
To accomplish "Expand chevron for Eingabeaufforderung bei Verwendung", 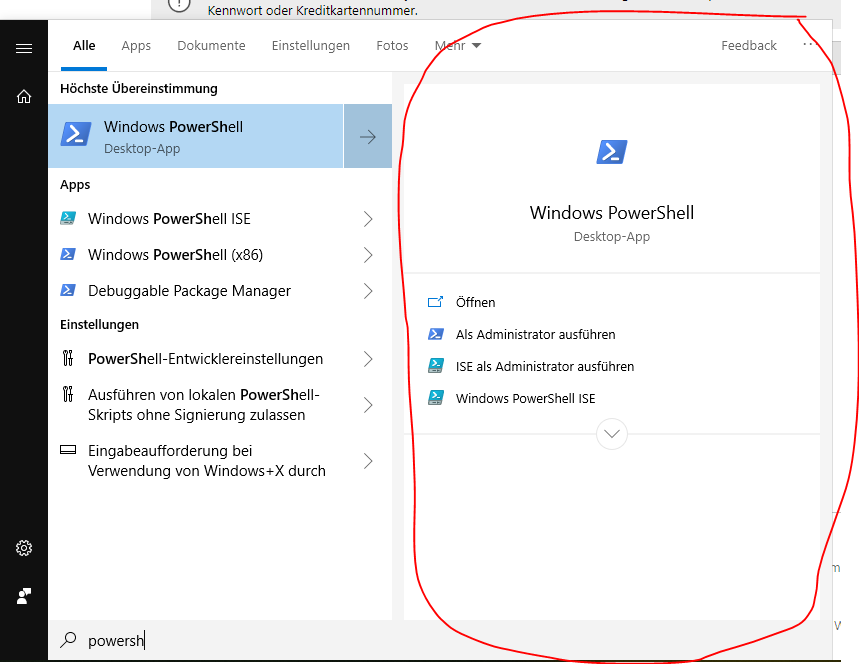I will tap(368, 461).
